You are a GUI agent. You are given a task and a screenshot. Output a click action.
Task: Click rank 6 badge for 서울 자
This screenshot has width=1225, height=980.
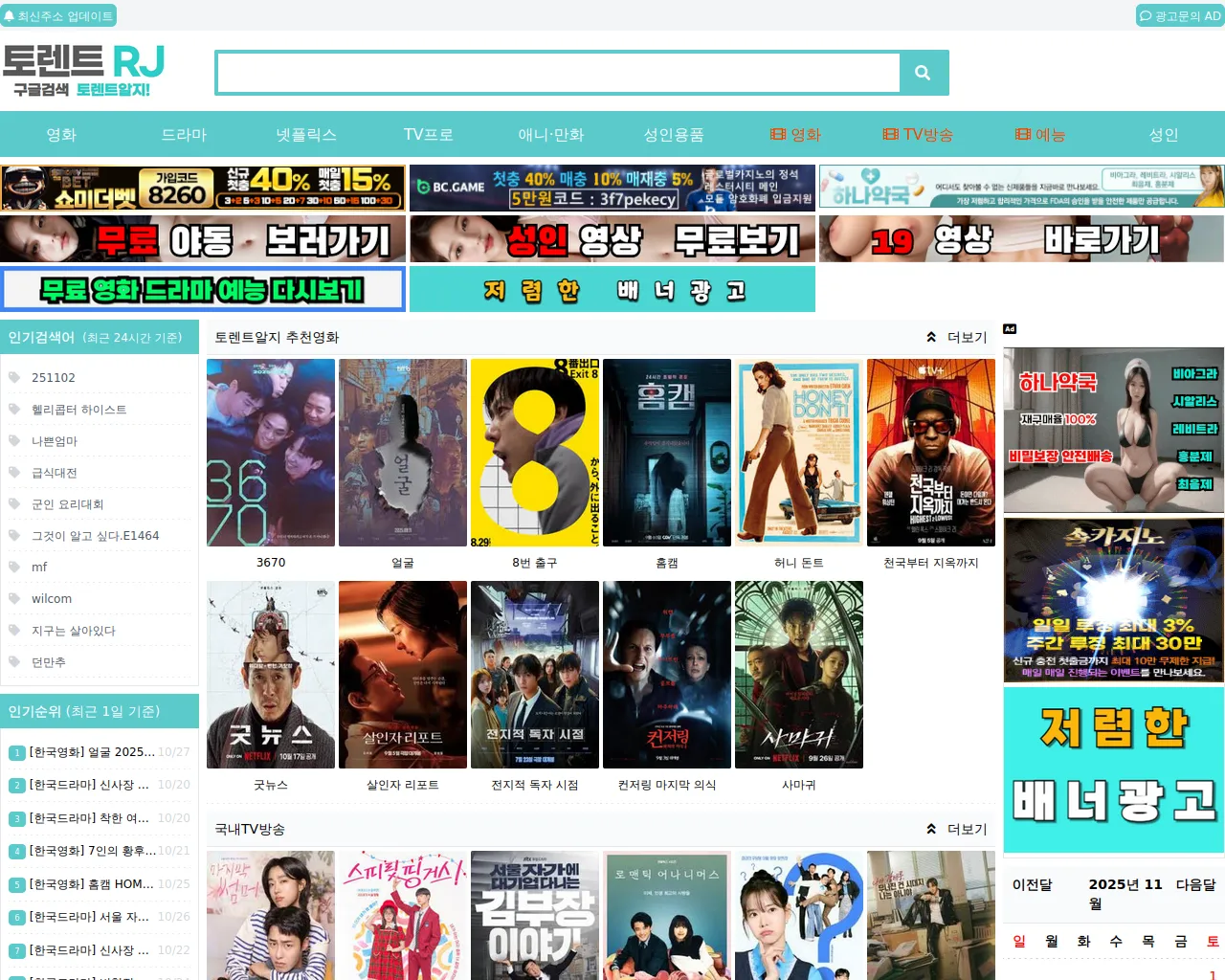[17, 918]
